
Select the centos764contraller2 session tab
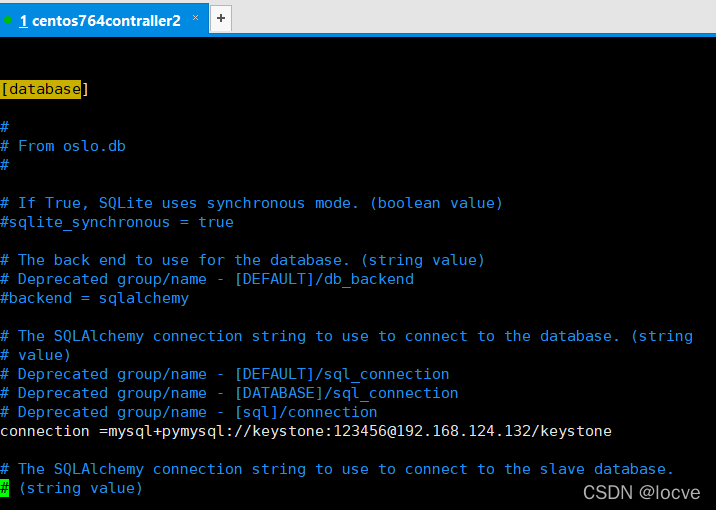pos(104,18)
